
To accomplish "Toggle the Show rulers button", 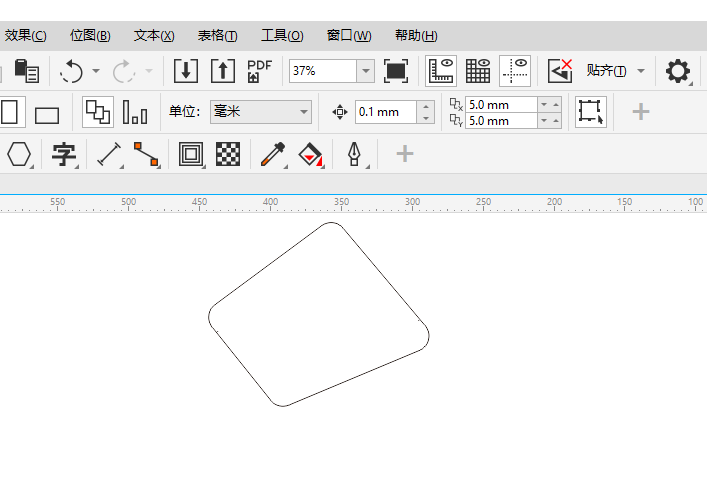I will [x=441, y=71].
